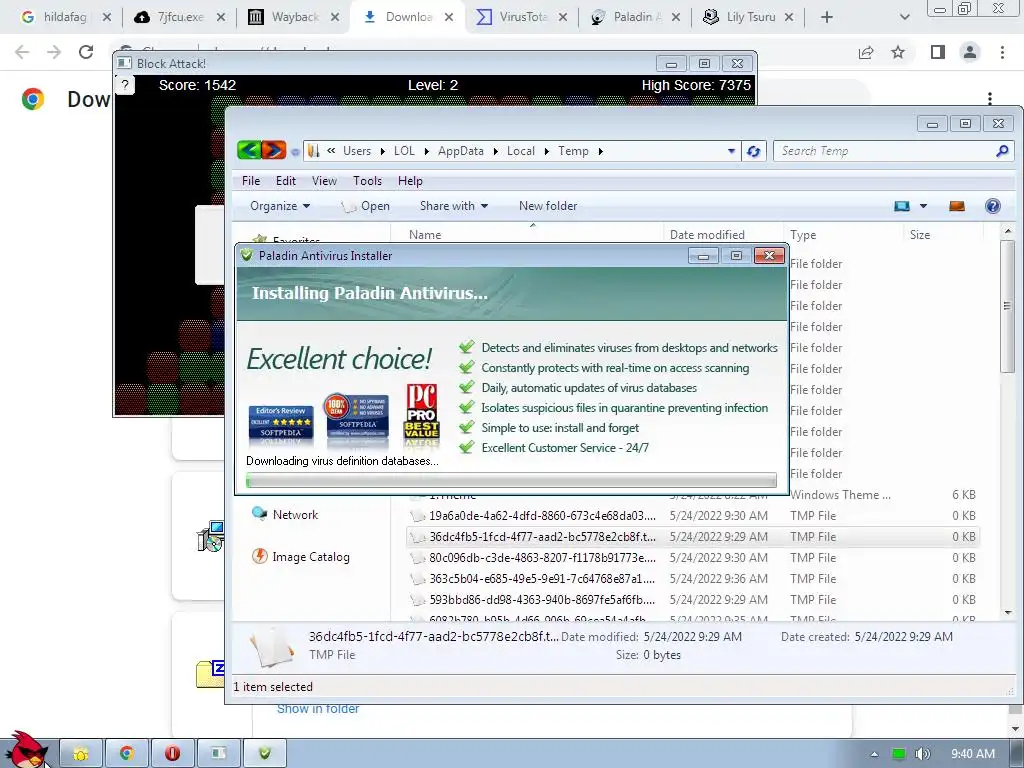Image resolution: width=1024 pixels, height=768 pixels.
Task: Click the Explorer vertical scrollbar thumb
Action: coord(1008,307)
